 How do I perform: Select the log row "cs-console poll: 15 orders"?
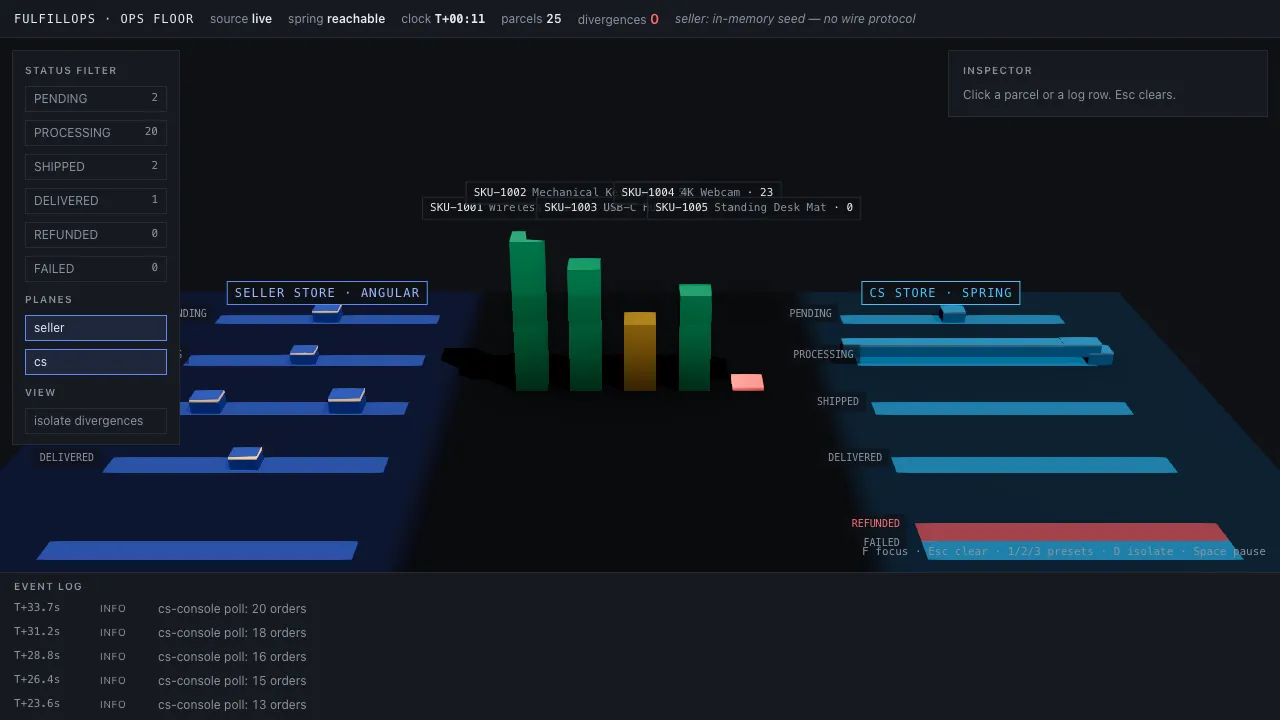(x=640, y=680)
